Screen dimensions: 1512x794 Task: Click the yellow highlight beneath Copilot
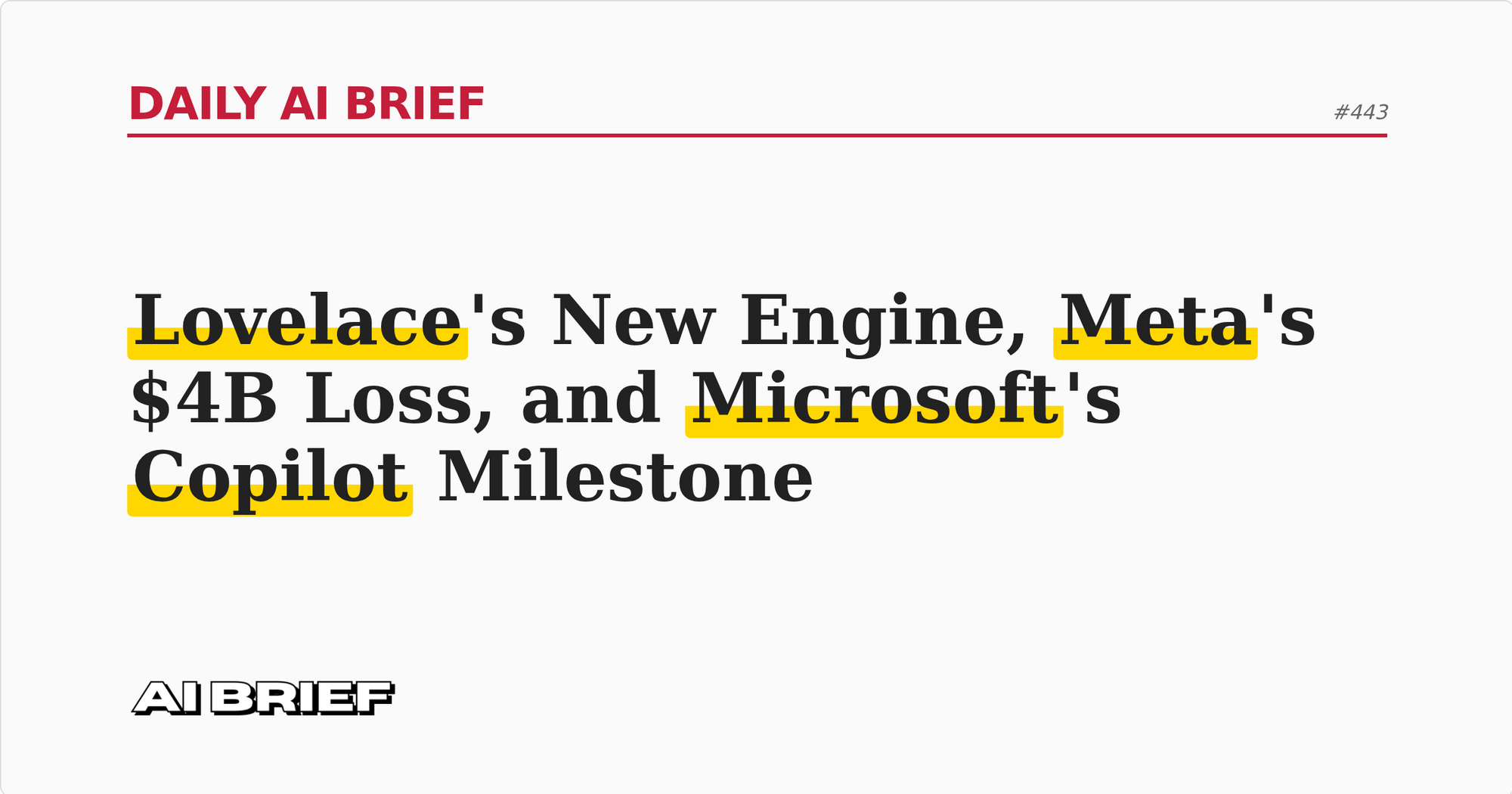pos(270,507)
